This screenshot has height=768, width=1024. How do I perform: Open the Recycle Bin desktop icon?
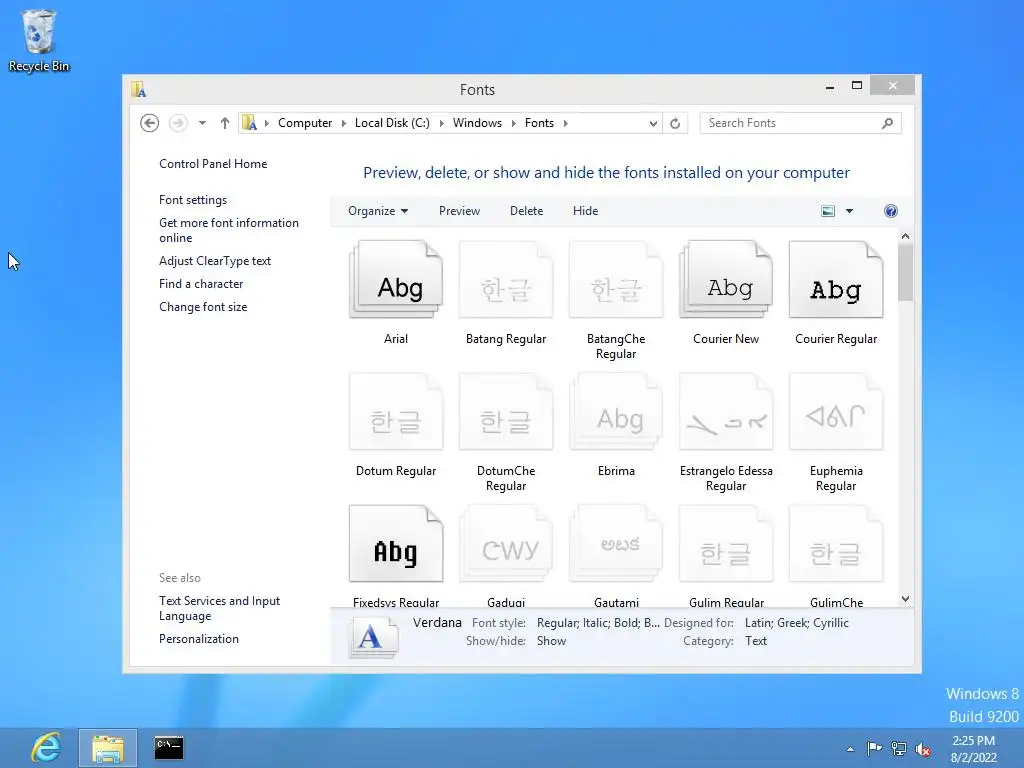(x=39, y=40)
